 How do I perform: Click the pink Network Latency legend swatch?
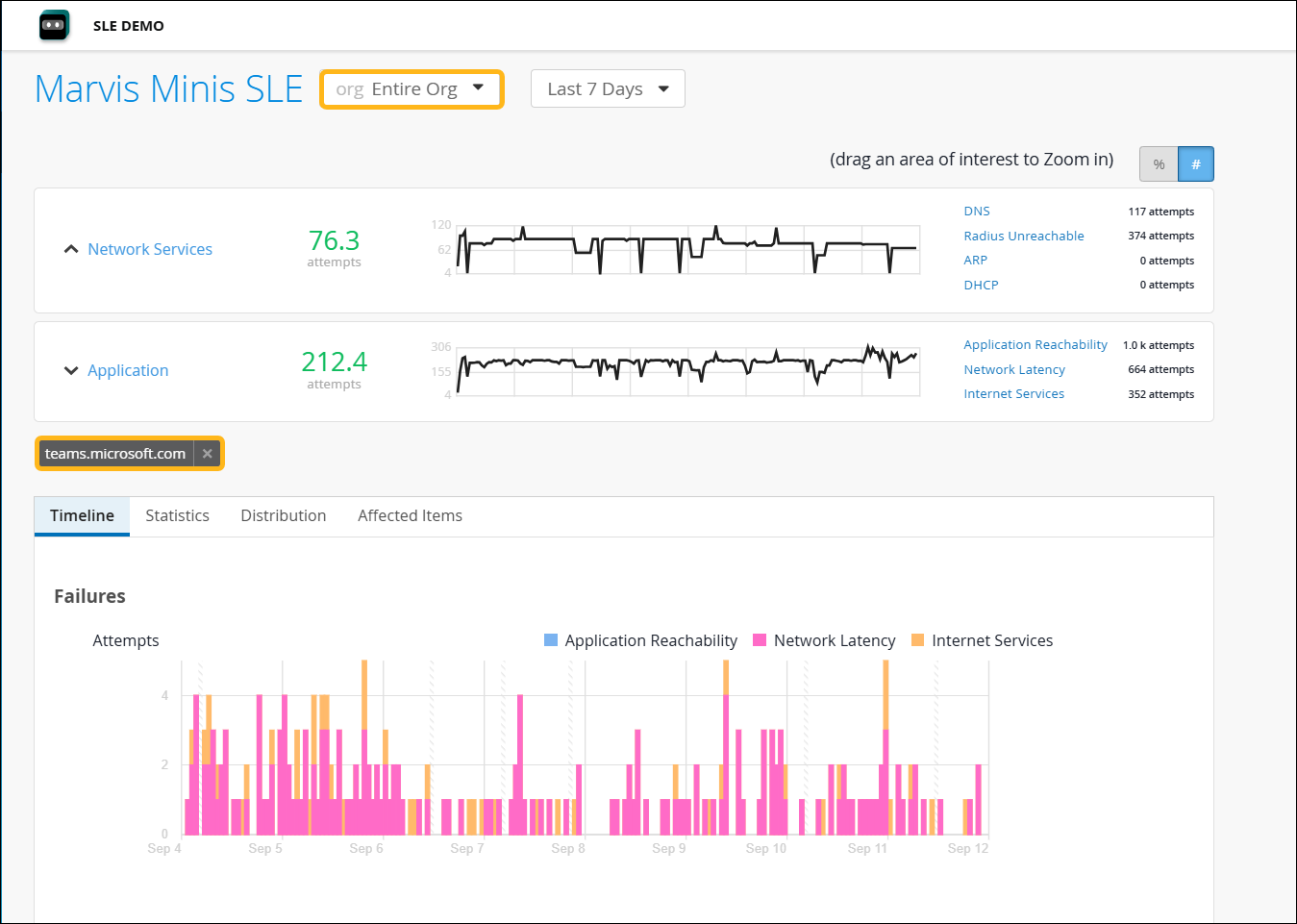coord(758,639)
